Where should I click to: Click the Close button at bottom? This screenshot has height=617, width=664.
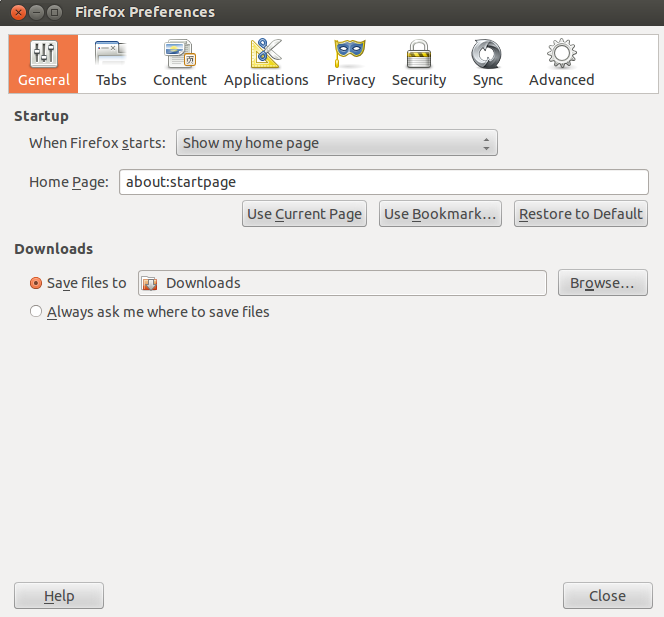click(608, 595)
